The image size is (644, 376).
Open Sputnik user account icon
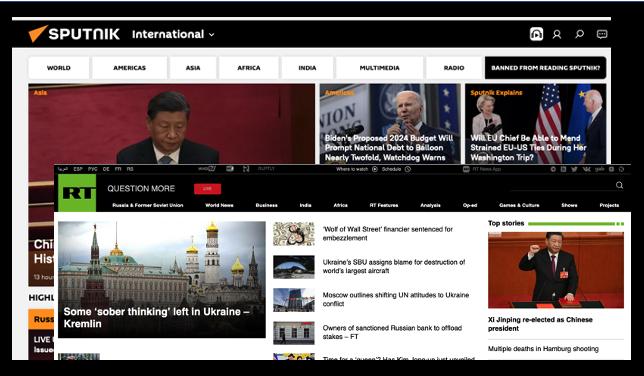tap(557, 34)
